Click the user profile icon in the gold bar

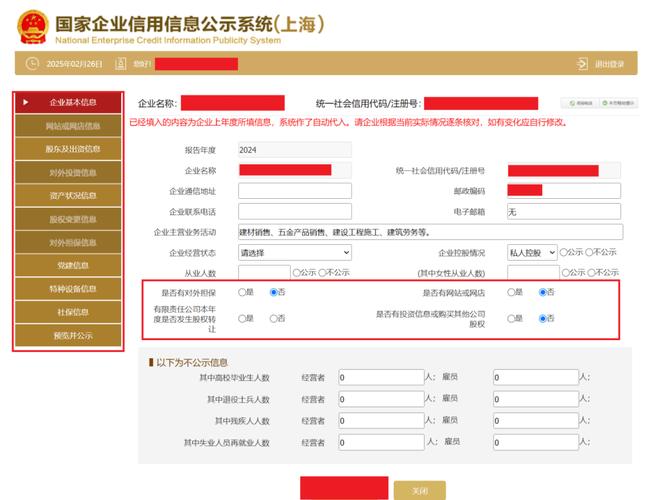tap(120, 64)
